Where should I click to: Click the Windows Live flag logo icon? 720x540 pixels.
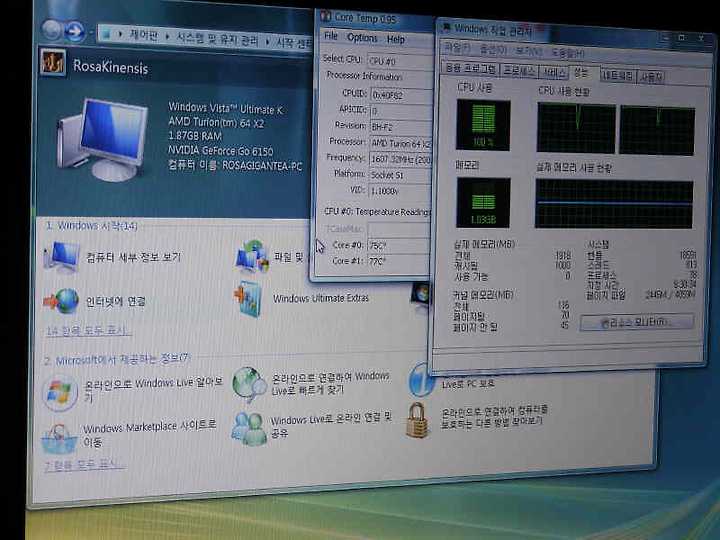pyautogui.click(x=60, y=394)
